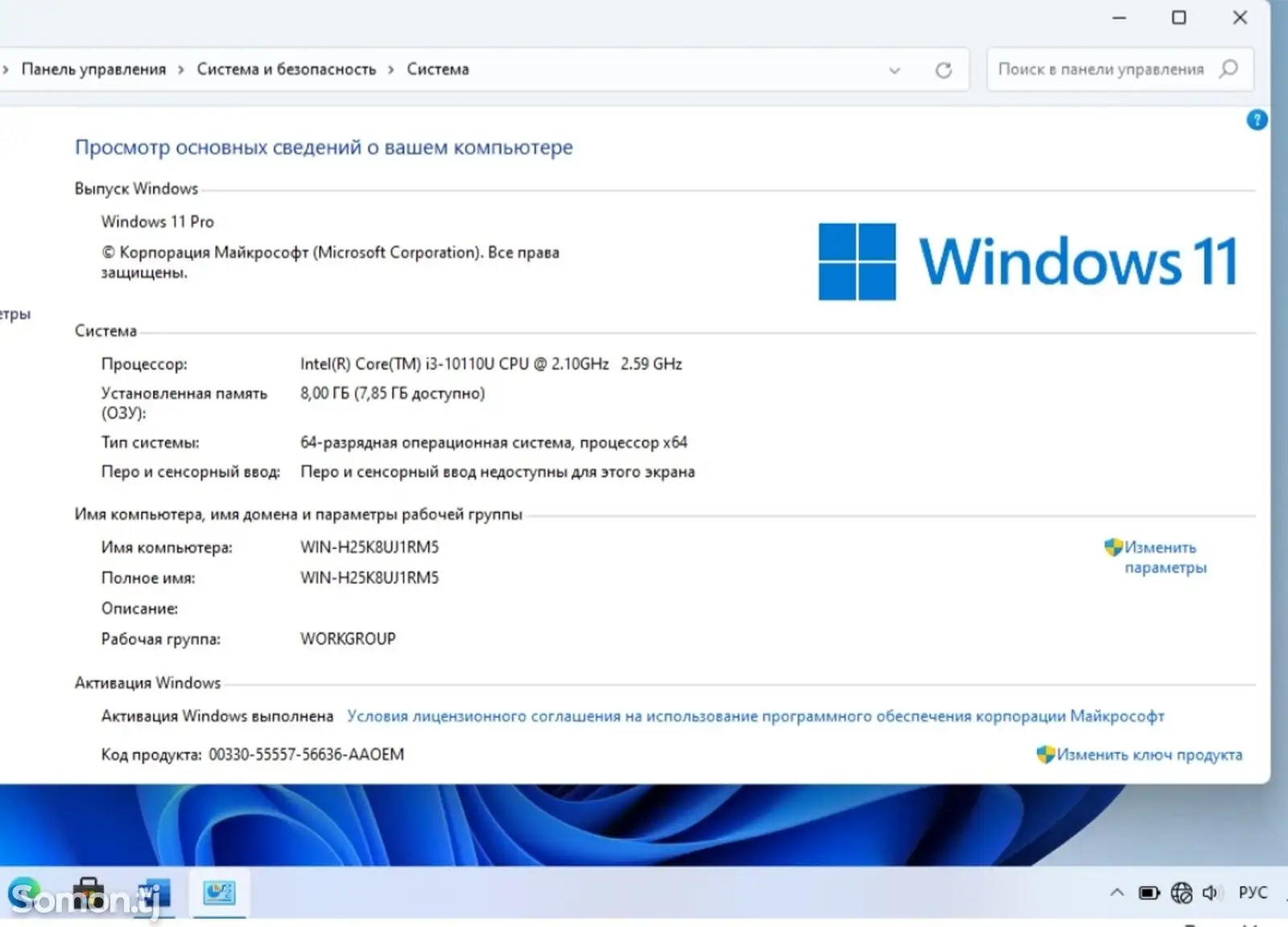Screen dimensions: 1288x927
Task: Expand chevron before Панель управления breadcrumb
Action: [x=6, y=69]
